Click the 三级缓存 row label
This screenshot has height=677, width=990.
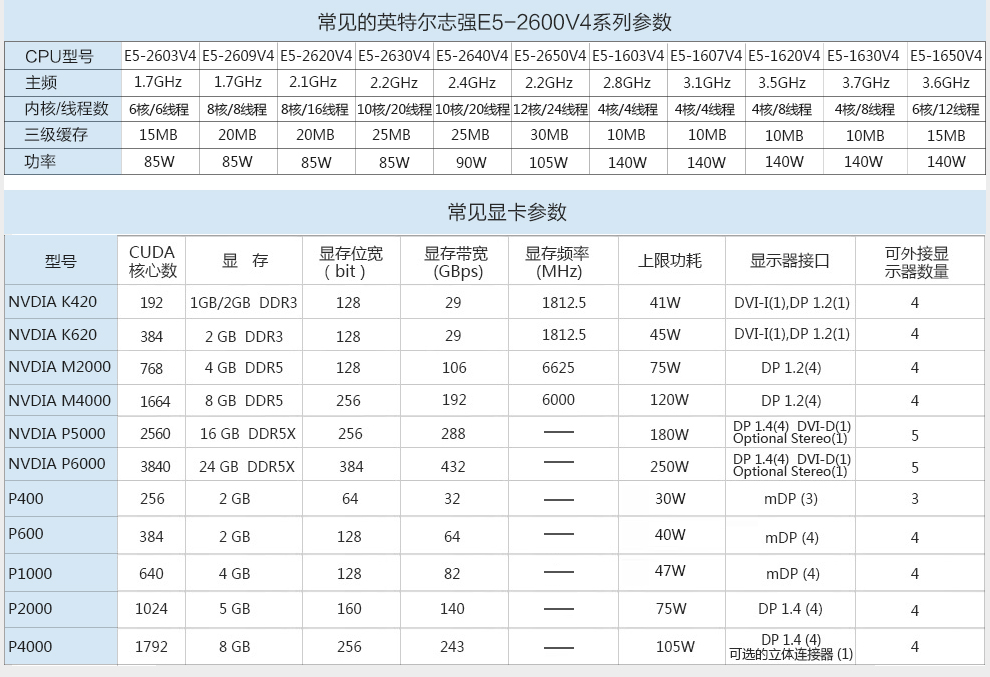(x=56, y=135)
